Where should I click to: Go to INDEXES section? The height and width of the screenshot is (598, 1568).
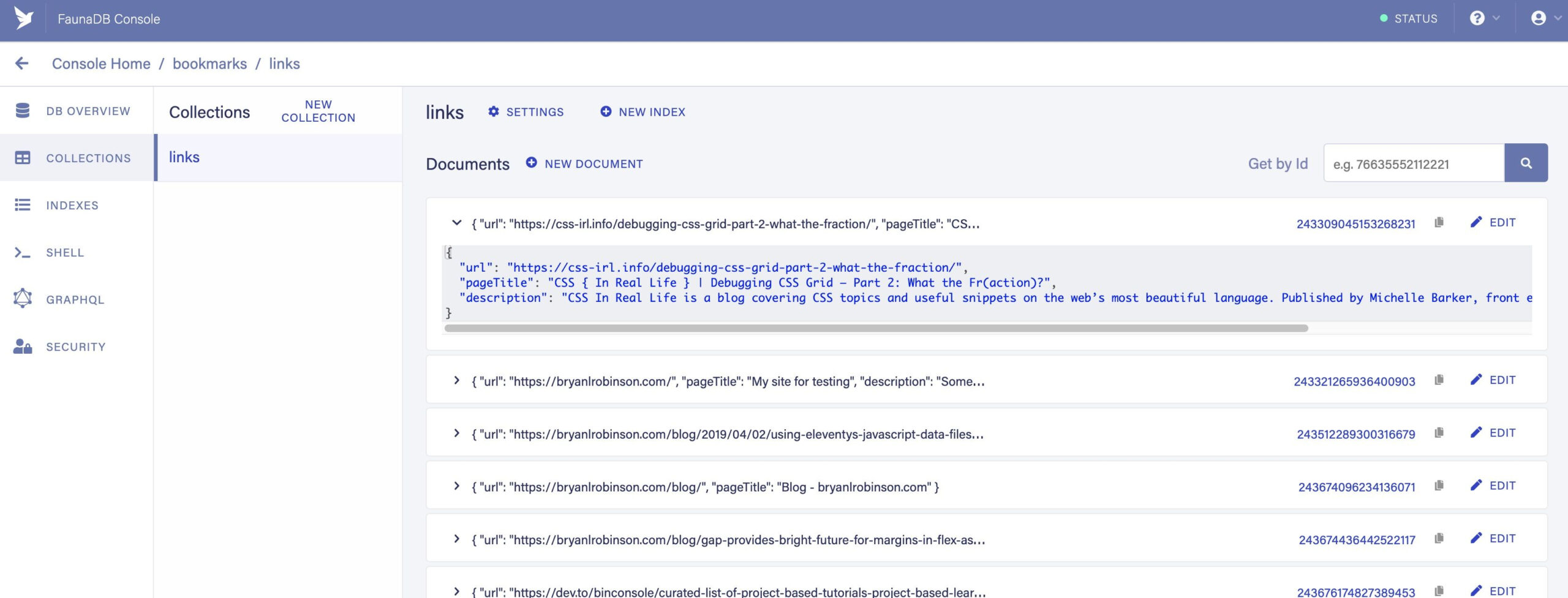(x=77, y=205)
